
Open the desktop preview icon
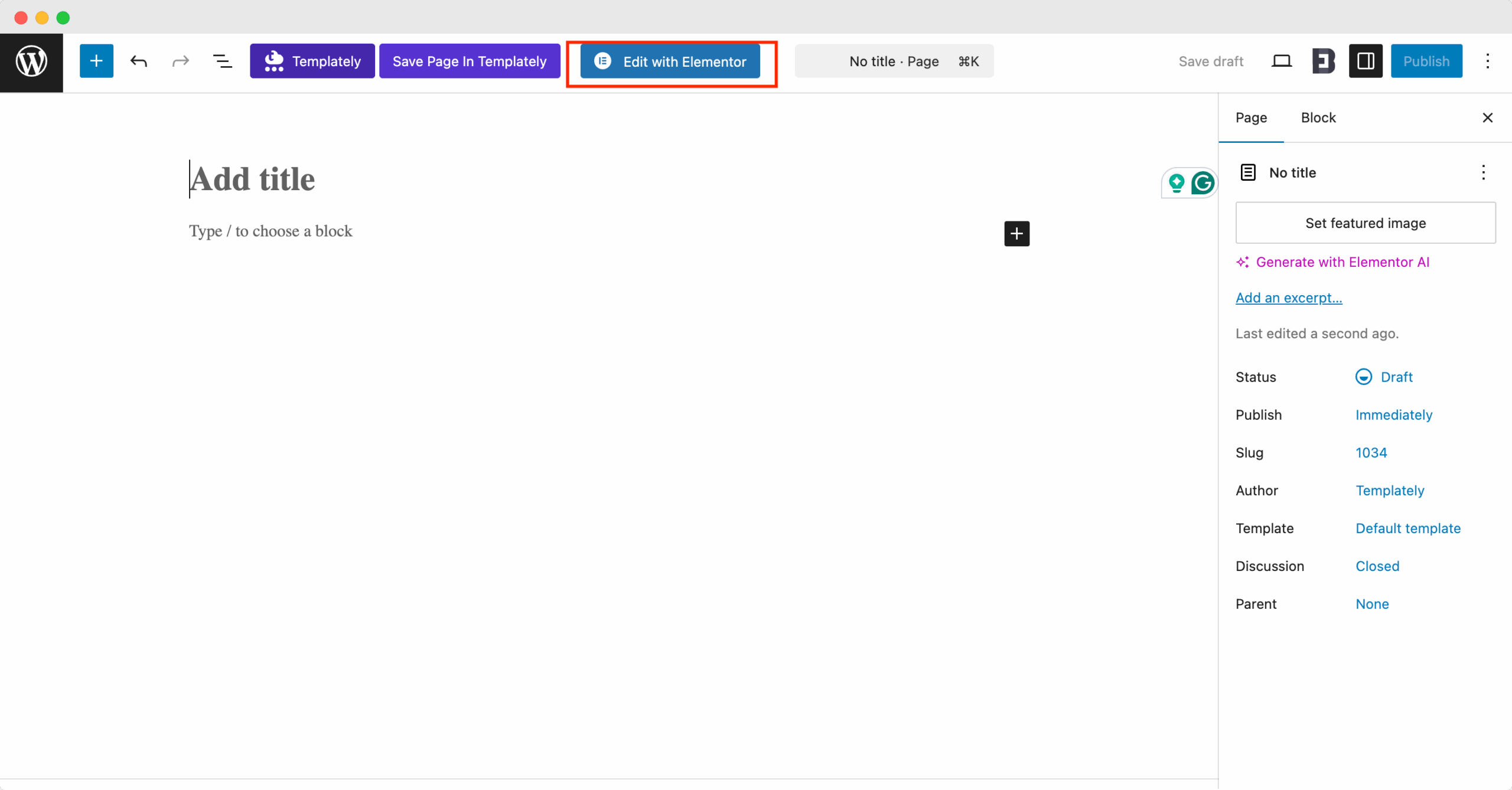(x=1280, y=61)
